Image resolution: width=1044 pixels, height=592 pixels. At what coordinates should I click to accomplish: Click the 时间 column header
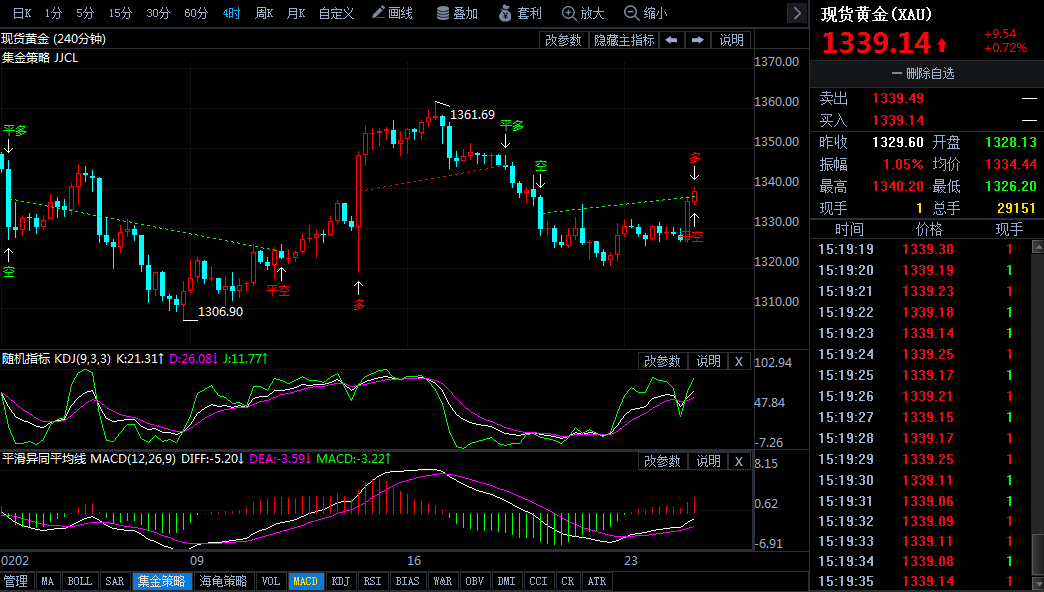click(849, 230)
